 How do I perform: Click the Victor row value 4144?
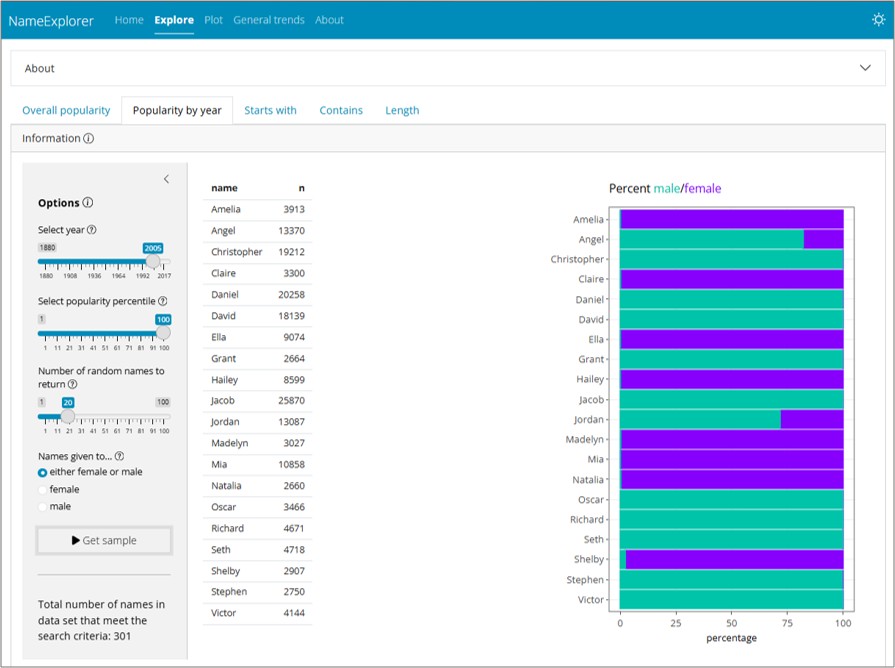294,613
